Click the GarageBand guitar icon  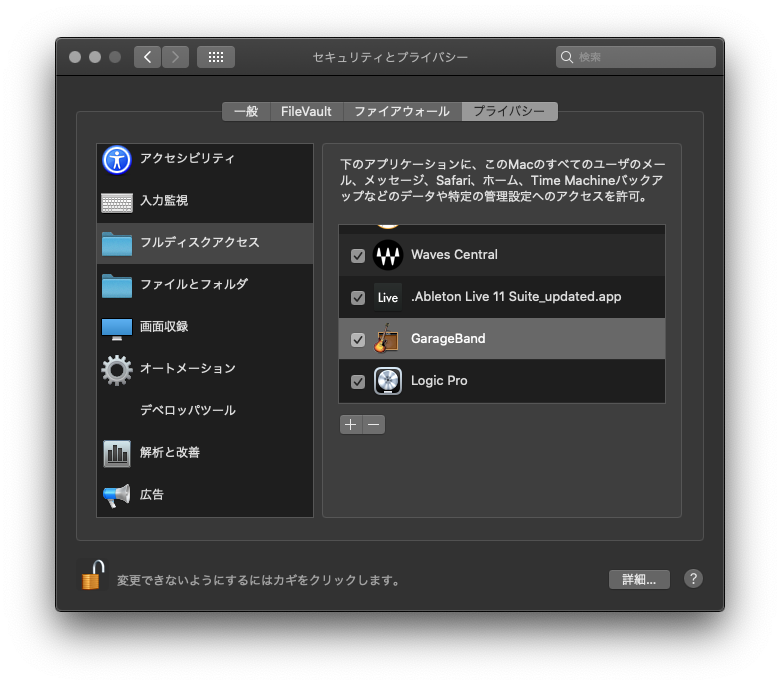tap(387, 338)
